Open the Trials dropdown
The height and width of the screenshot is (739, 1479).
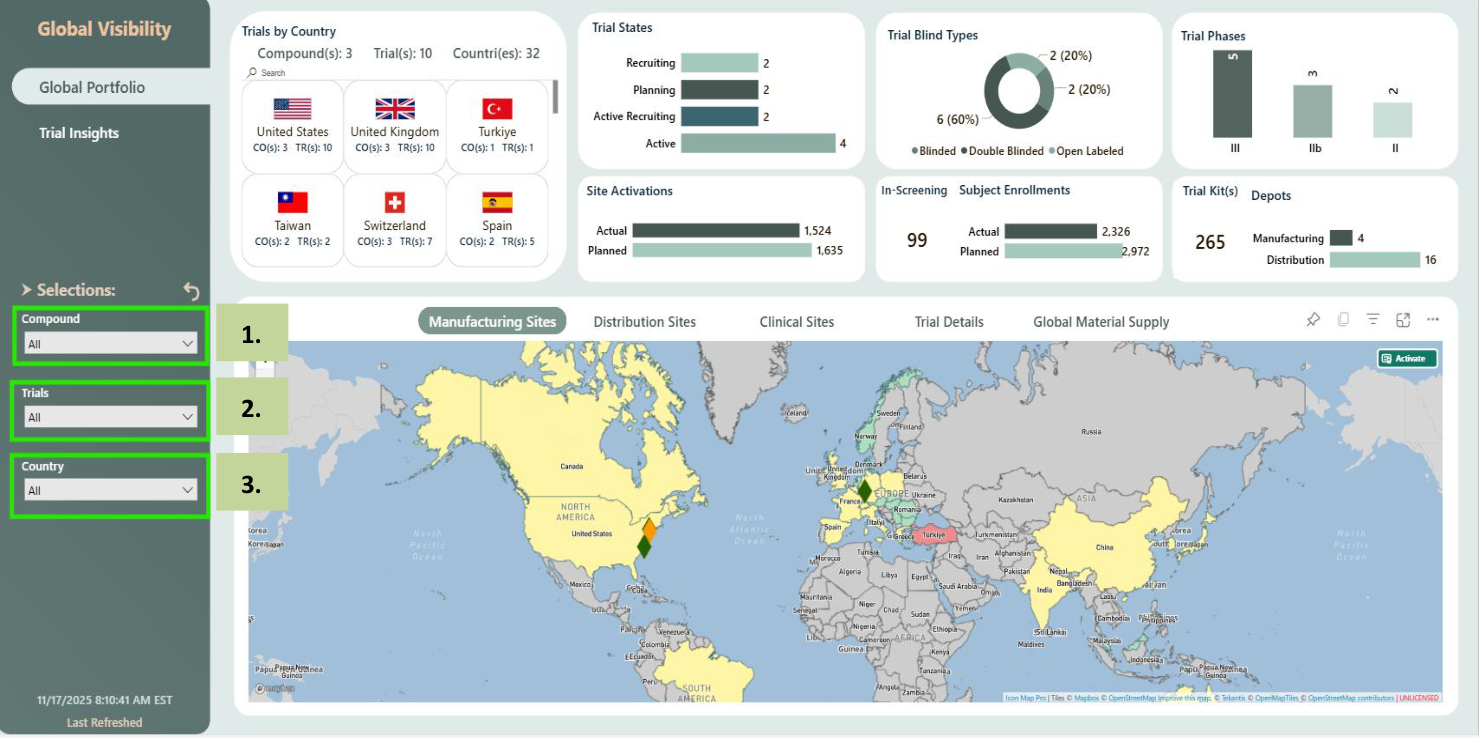point(110,417)
